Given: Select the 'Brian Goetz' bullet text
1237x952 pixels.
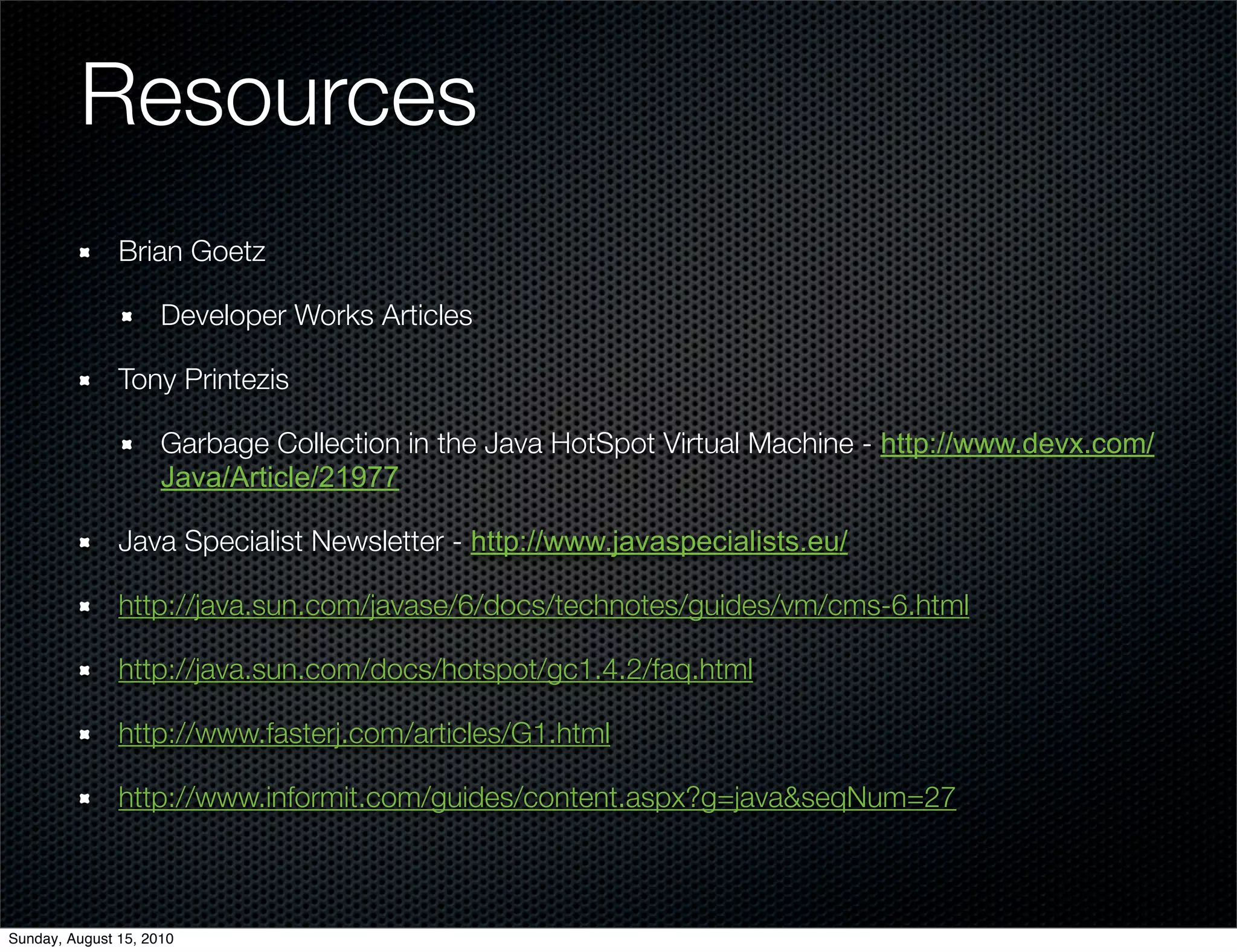Looking at the screenshot, I should click(191, 251).
